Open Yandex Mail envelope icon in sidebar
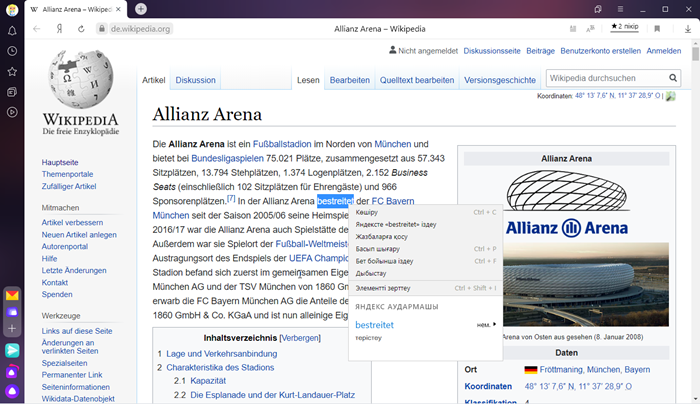 (12, 295)
